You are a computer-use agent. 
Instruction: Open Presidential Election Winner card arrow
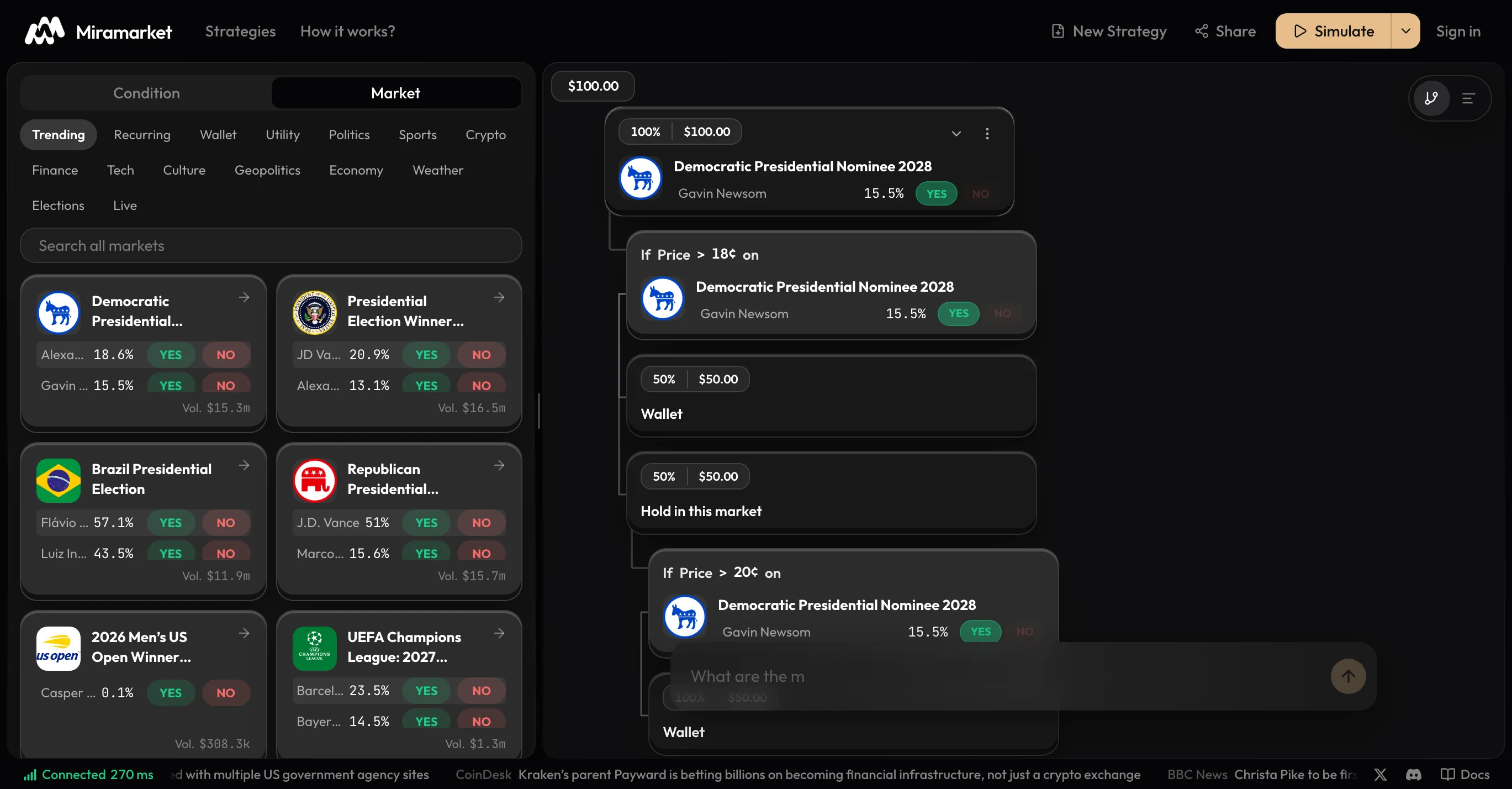point(499,298)
